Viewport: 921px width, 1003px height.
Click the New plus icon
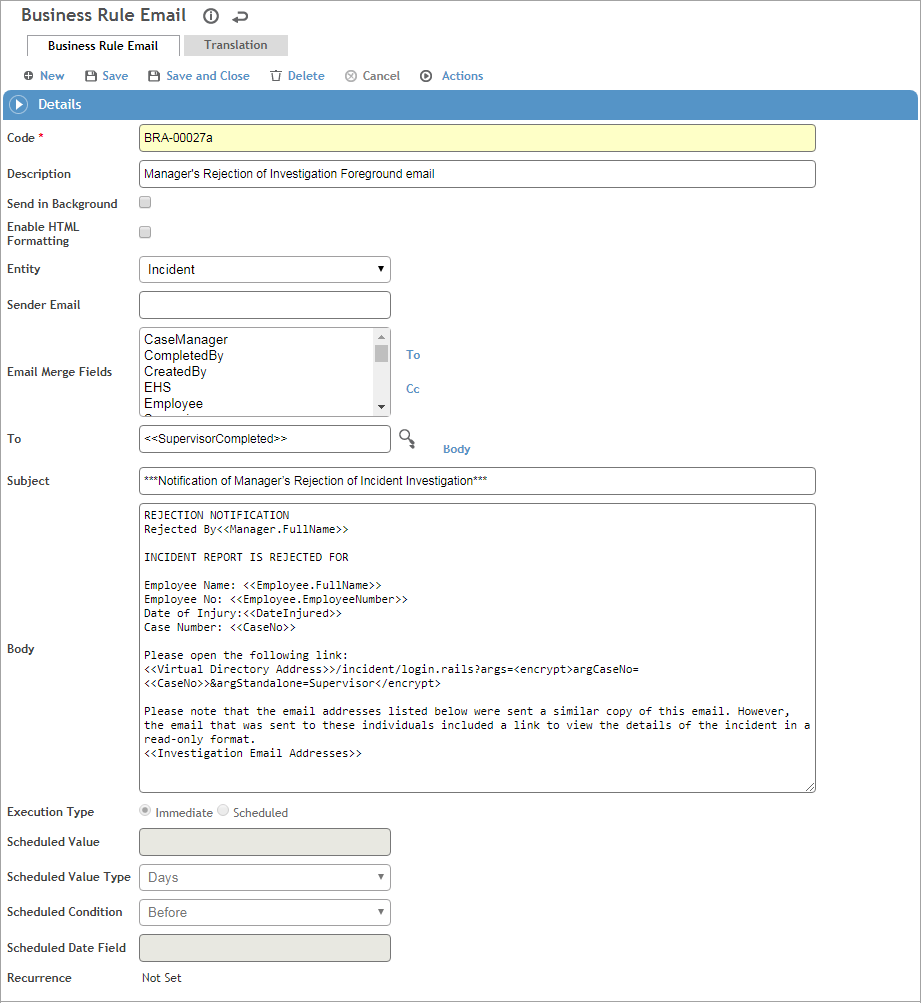pyautogui.click(x=28, y=75)
